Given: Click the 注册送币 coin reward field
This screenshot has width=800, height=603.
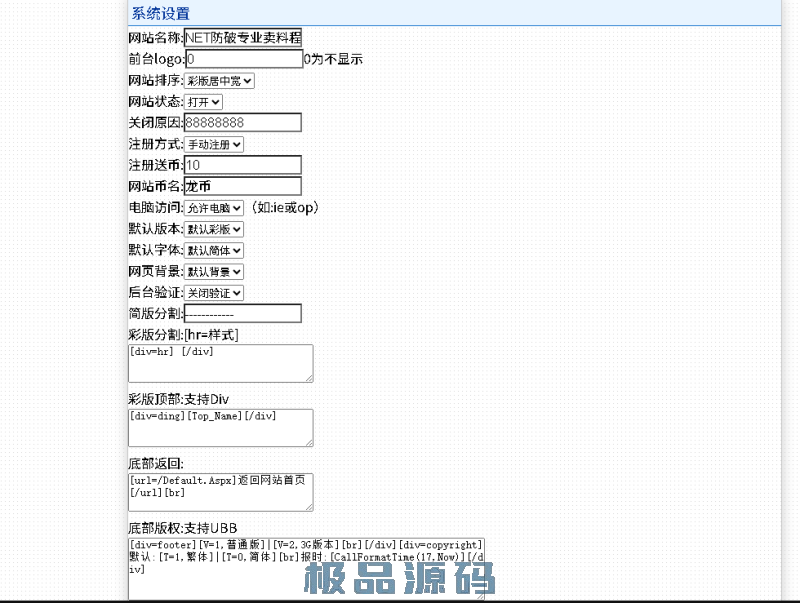Looking at the screenshot, I should pyautogui.click(x=241, y=165).
